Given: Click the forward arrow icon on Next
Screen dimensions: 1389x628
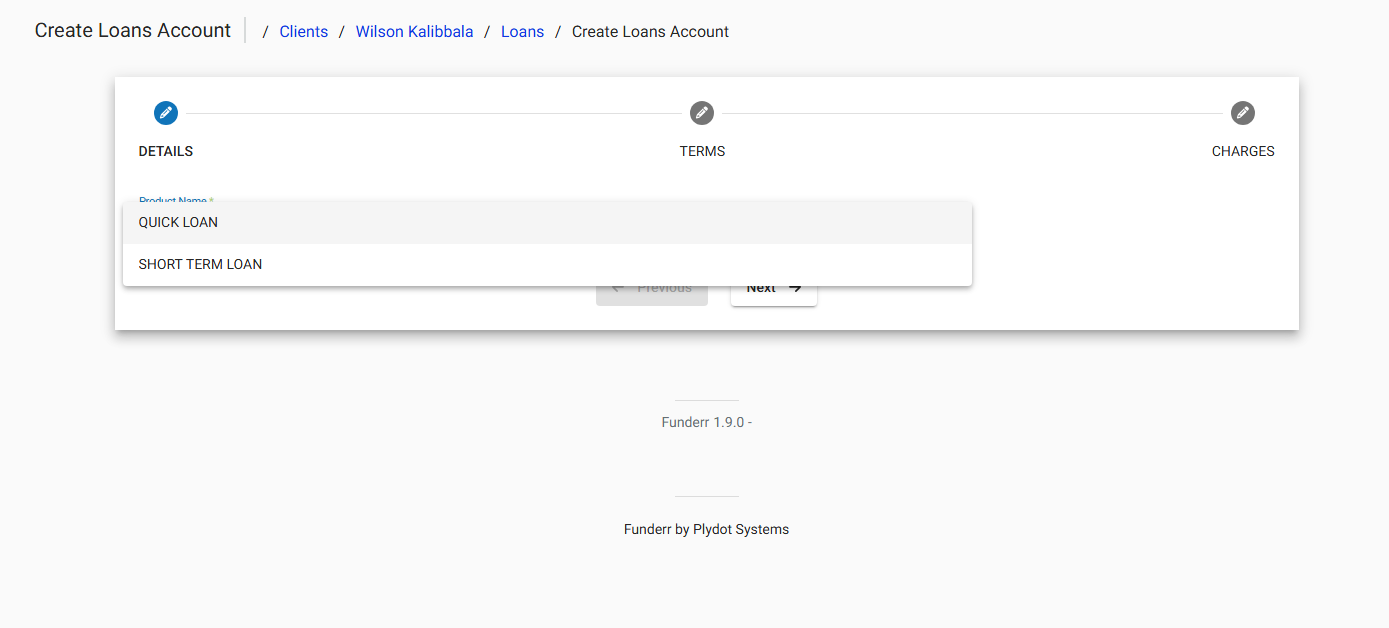Looking at the screenshot, I should (794, 287).
